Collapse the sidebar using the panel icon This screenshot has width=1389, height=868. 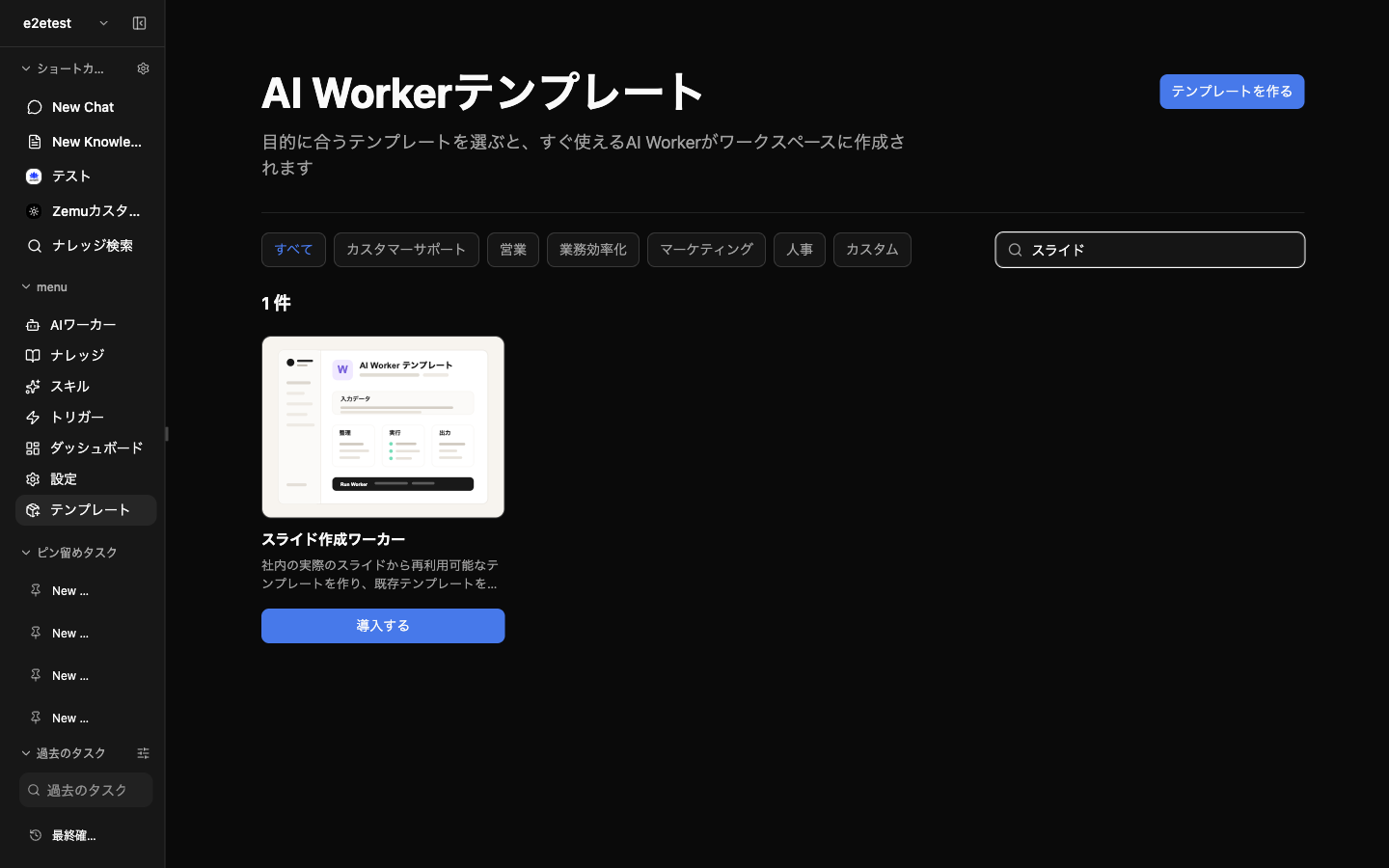pos(139,23)
